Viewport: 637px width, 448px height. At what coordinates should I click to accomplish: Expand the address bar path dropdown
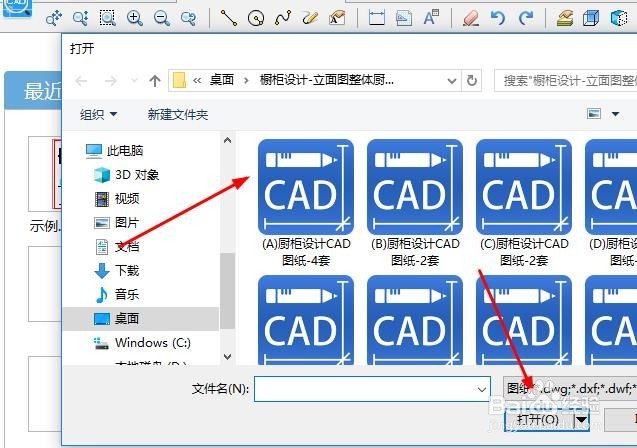click(452, 81)
